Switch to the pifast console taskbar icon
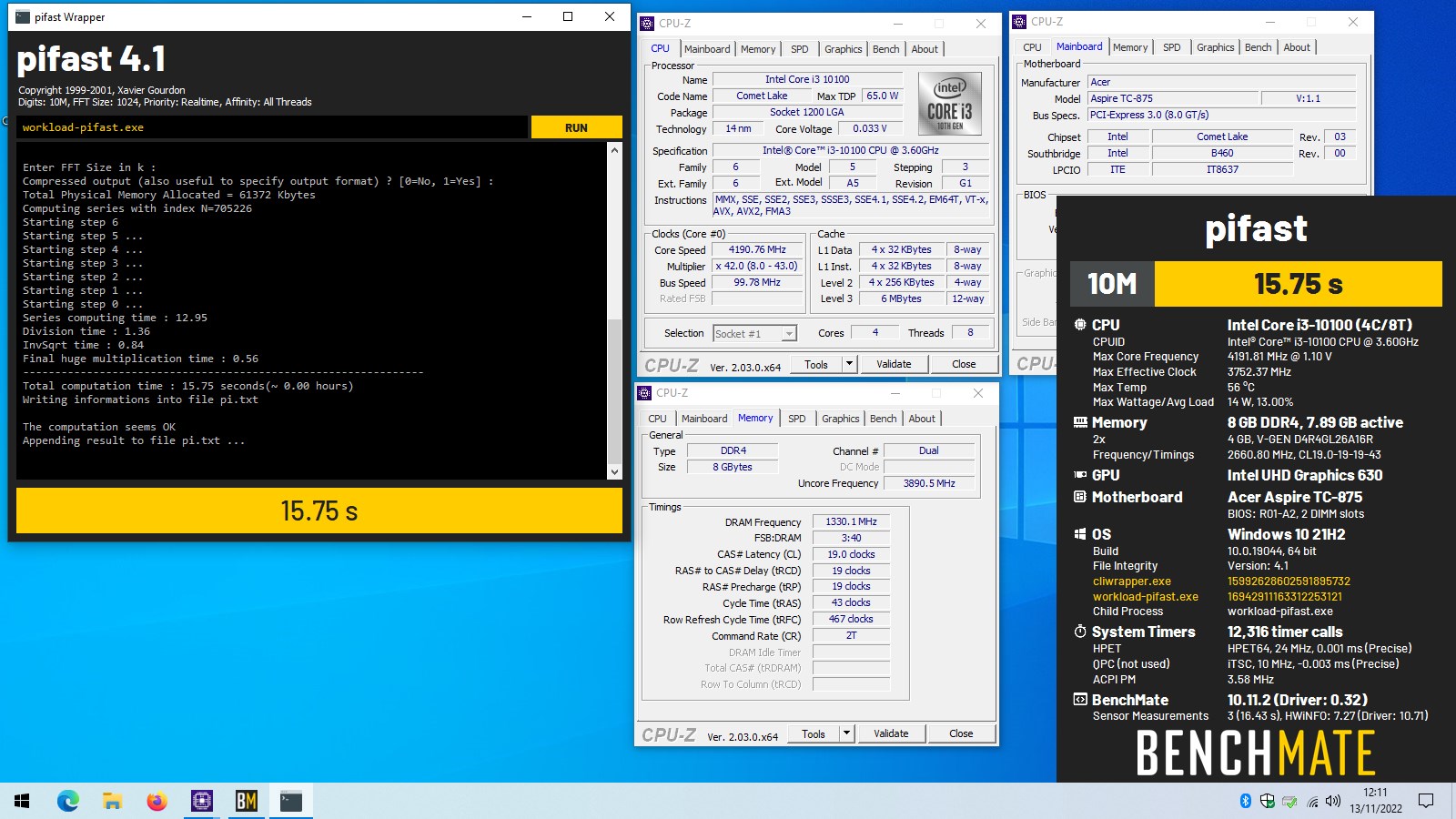Viewport: 1456px width, 819px height. tap(291, 801)
